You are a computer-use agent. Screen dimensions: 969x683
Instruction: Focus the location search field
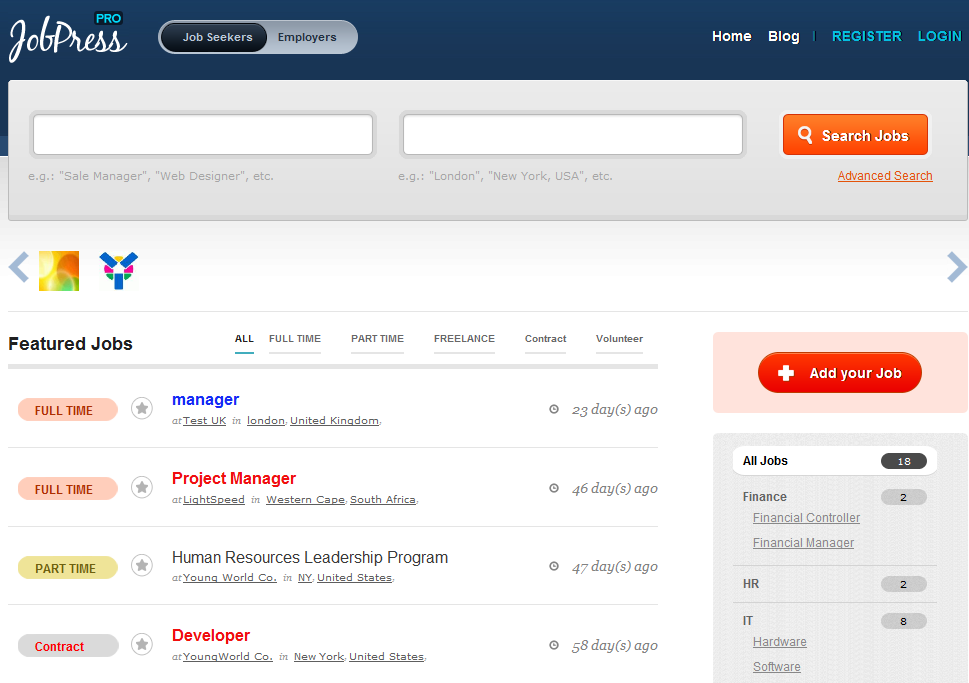click(x=573, y=135)
